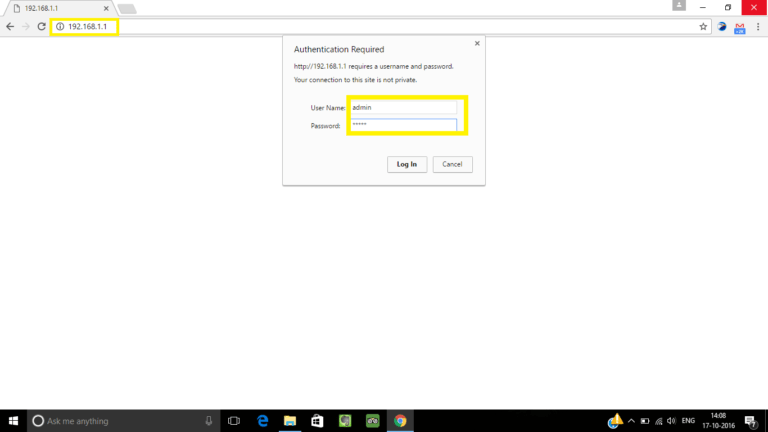Click the Cortana Ask me anything box

tap(122, 421)
